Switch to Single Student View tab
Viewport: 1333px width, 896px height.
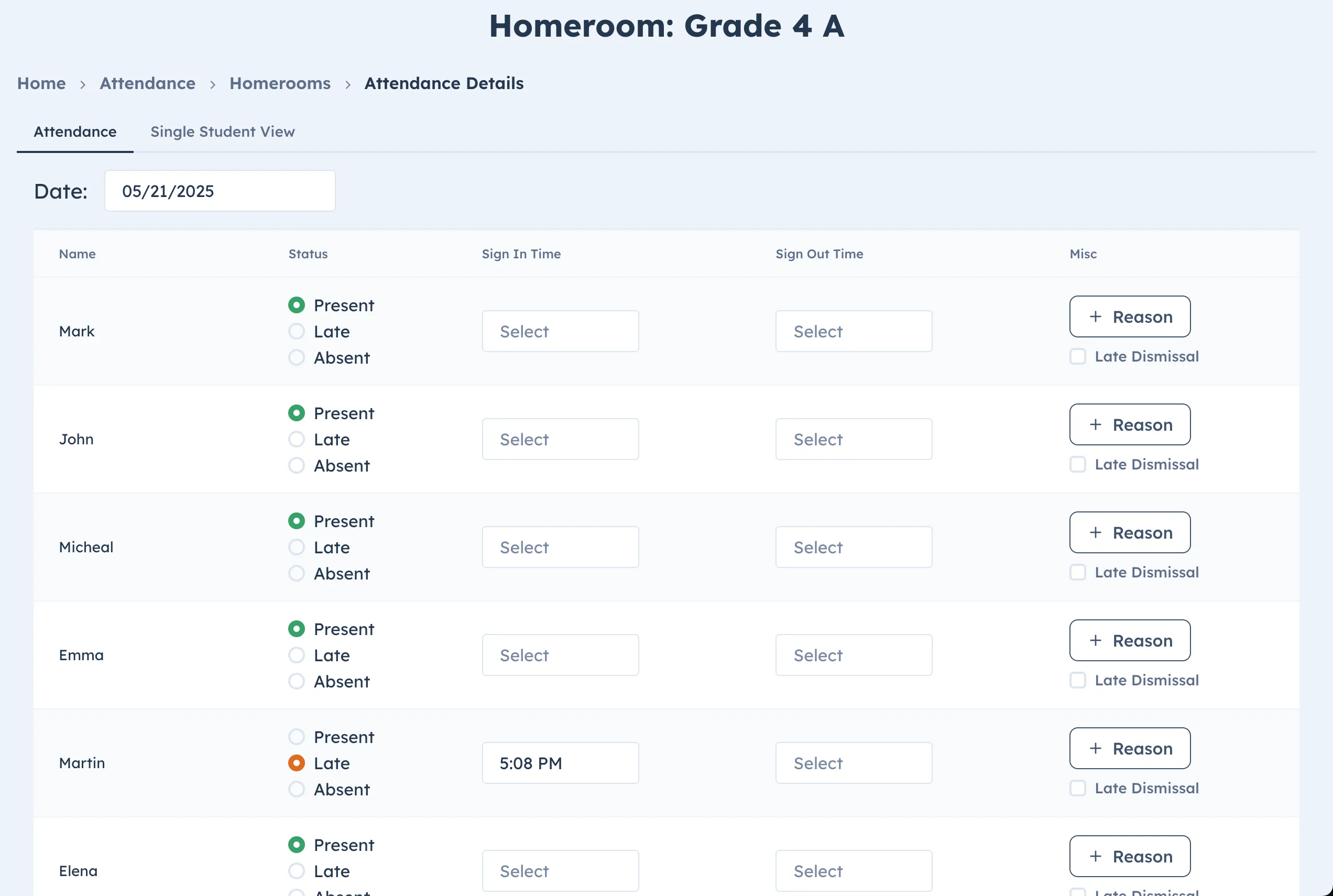[x=222, y=132]
